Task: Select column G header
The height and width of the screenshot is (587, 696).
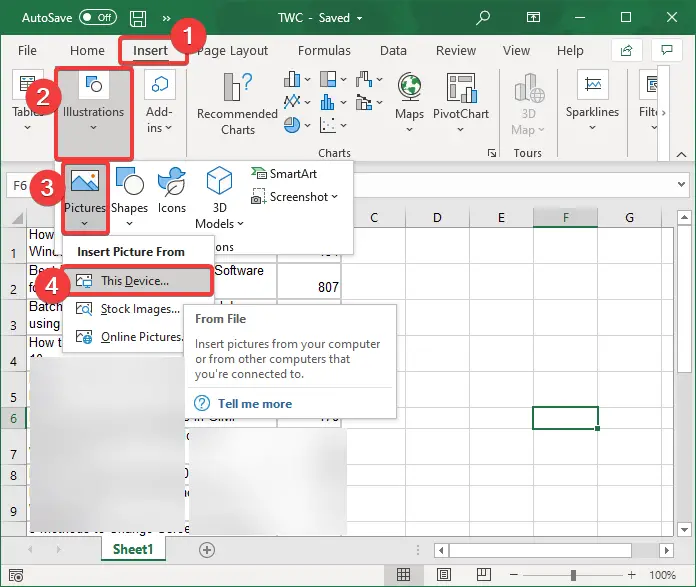Action: tap(629, 218)
